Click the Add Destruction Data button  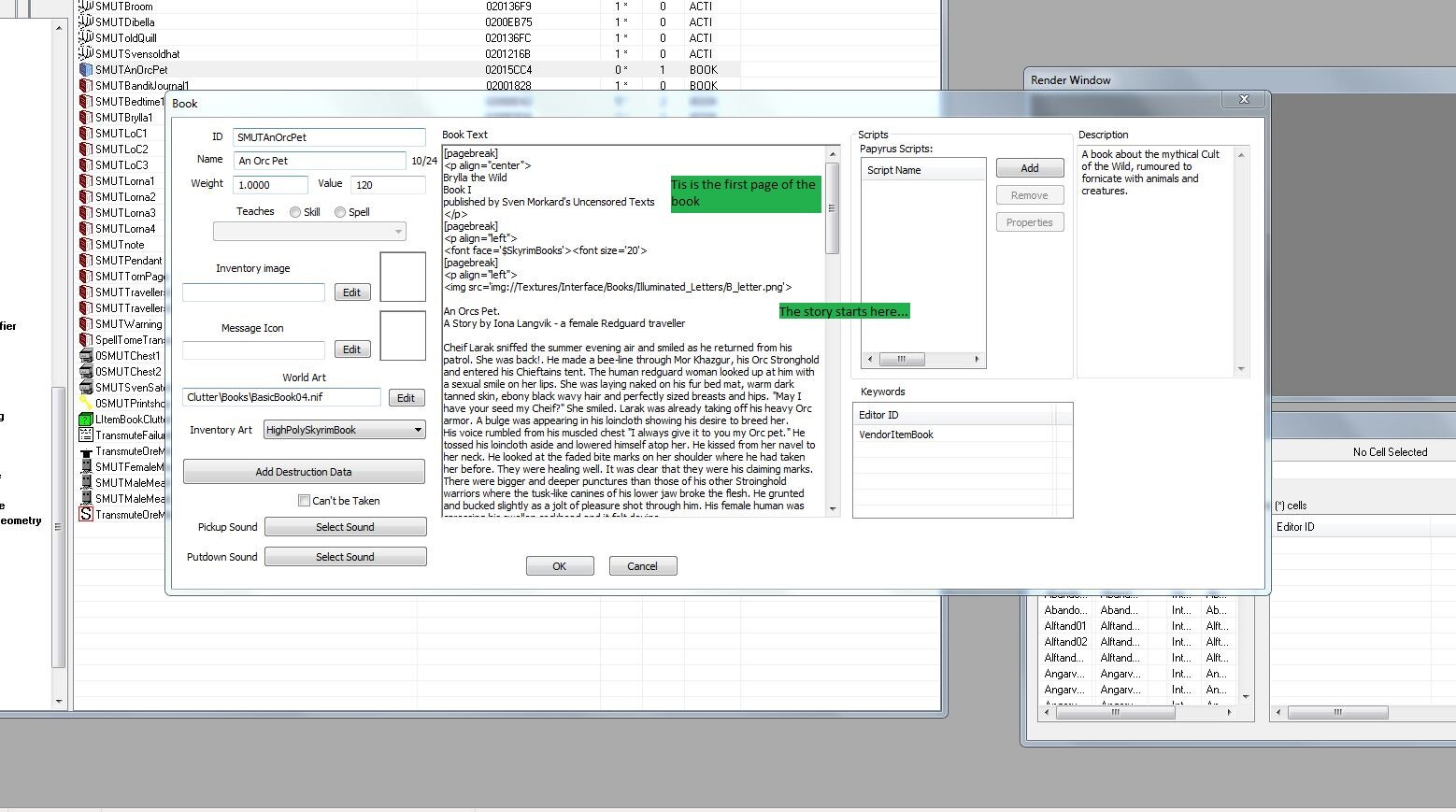304,472
